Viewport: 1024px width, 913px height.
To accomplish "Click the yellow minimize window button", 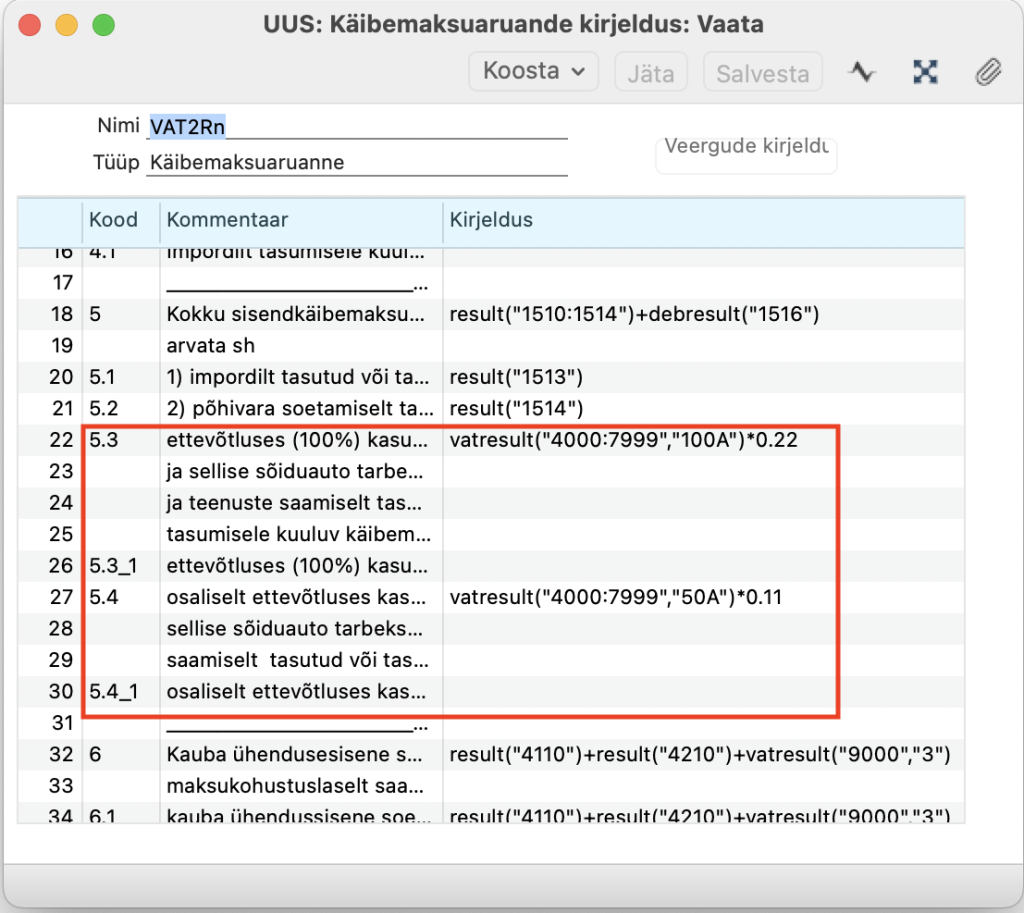I will (x=66, y=24).
